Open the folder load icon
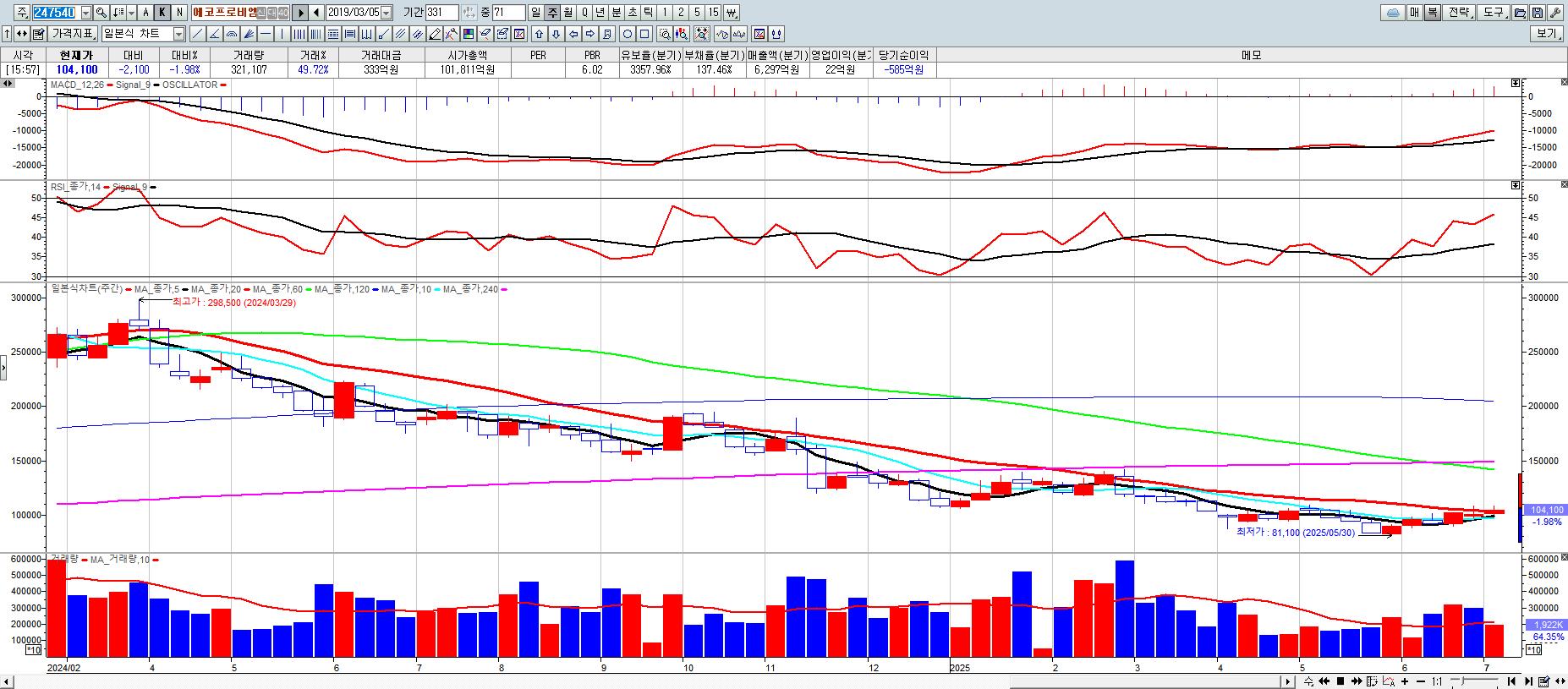1568x689 pixels. (1520, 13)
